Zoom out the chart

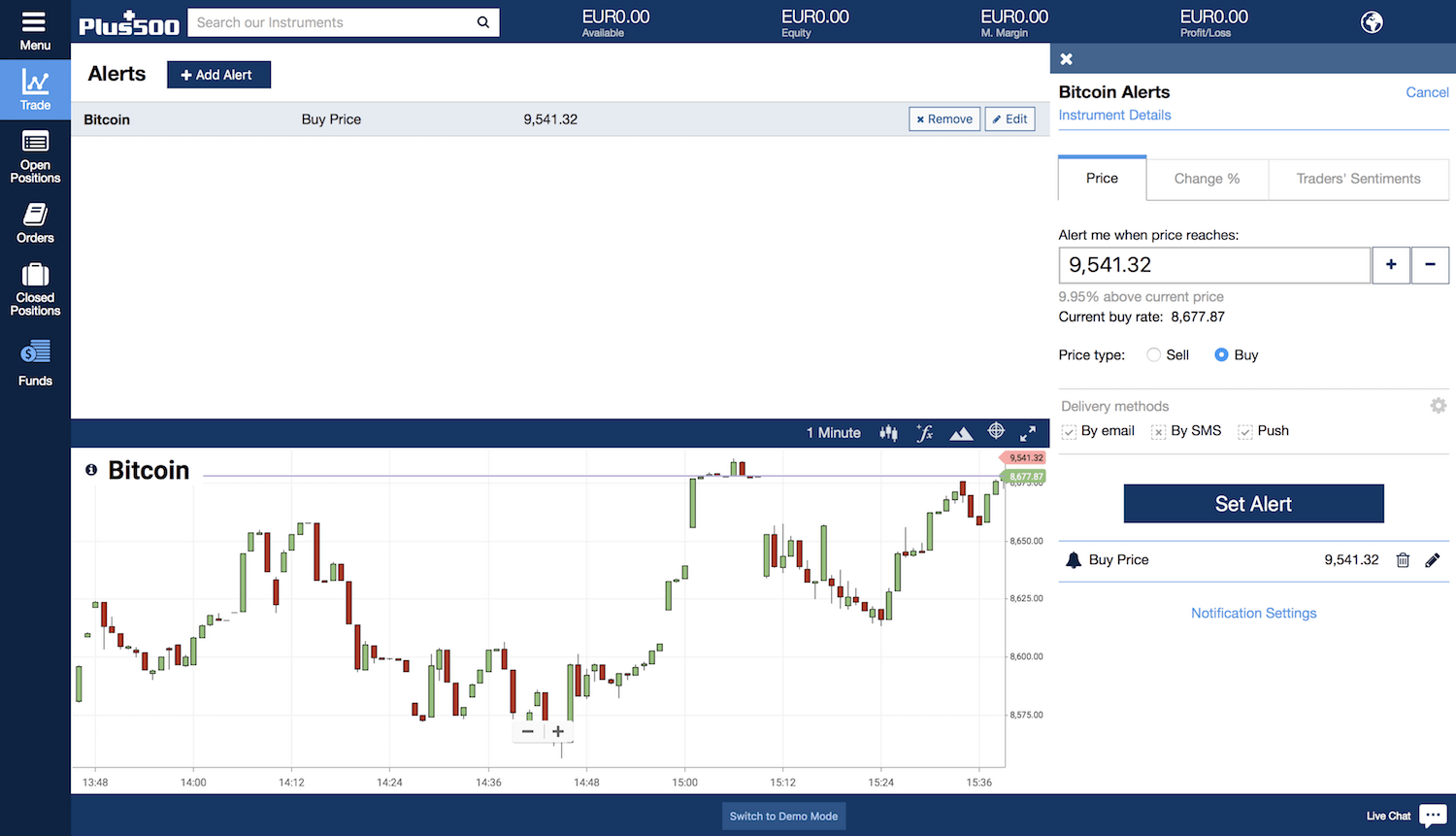[528, 731]
